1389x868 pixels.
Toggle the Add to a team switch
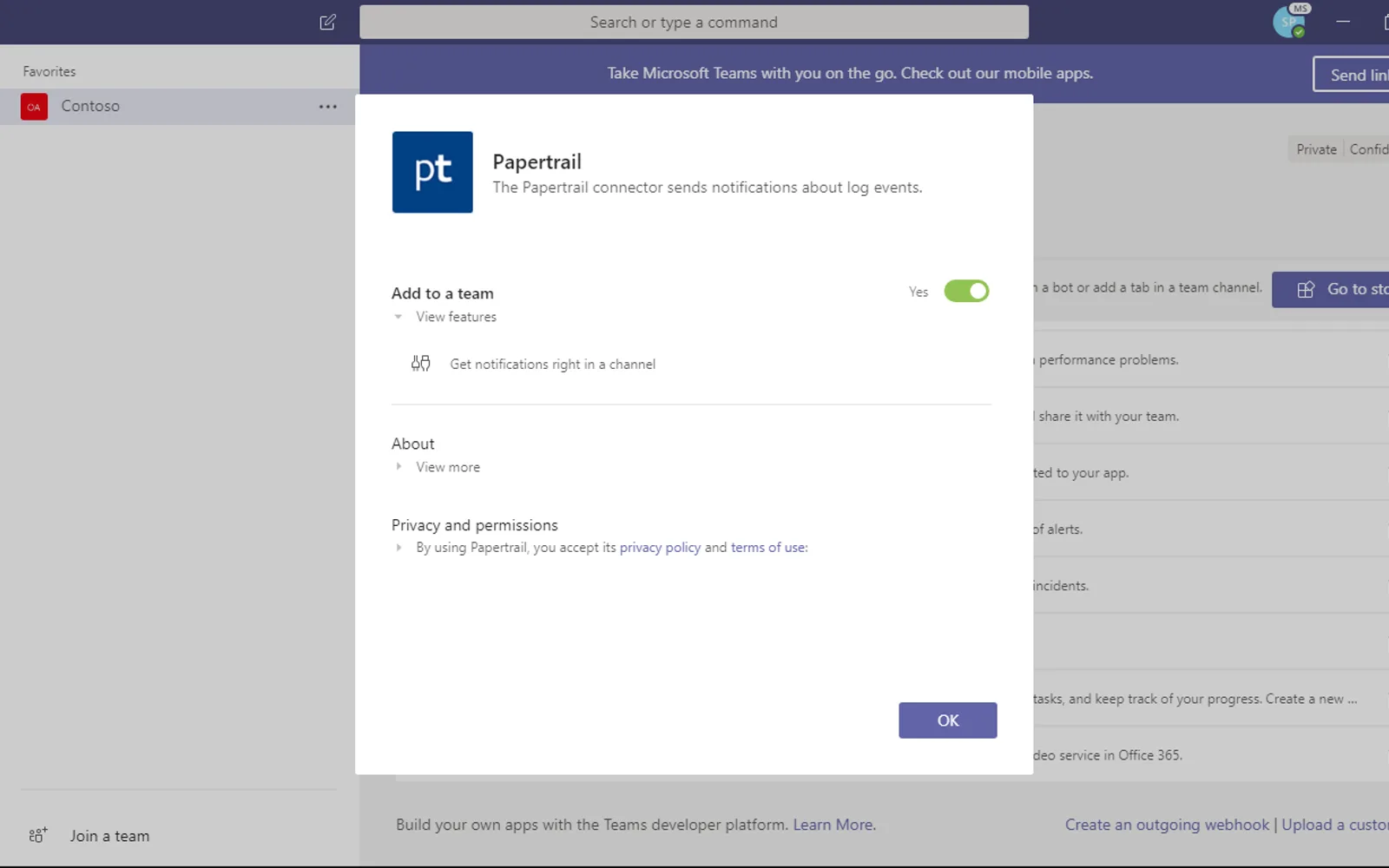(966, 291)
